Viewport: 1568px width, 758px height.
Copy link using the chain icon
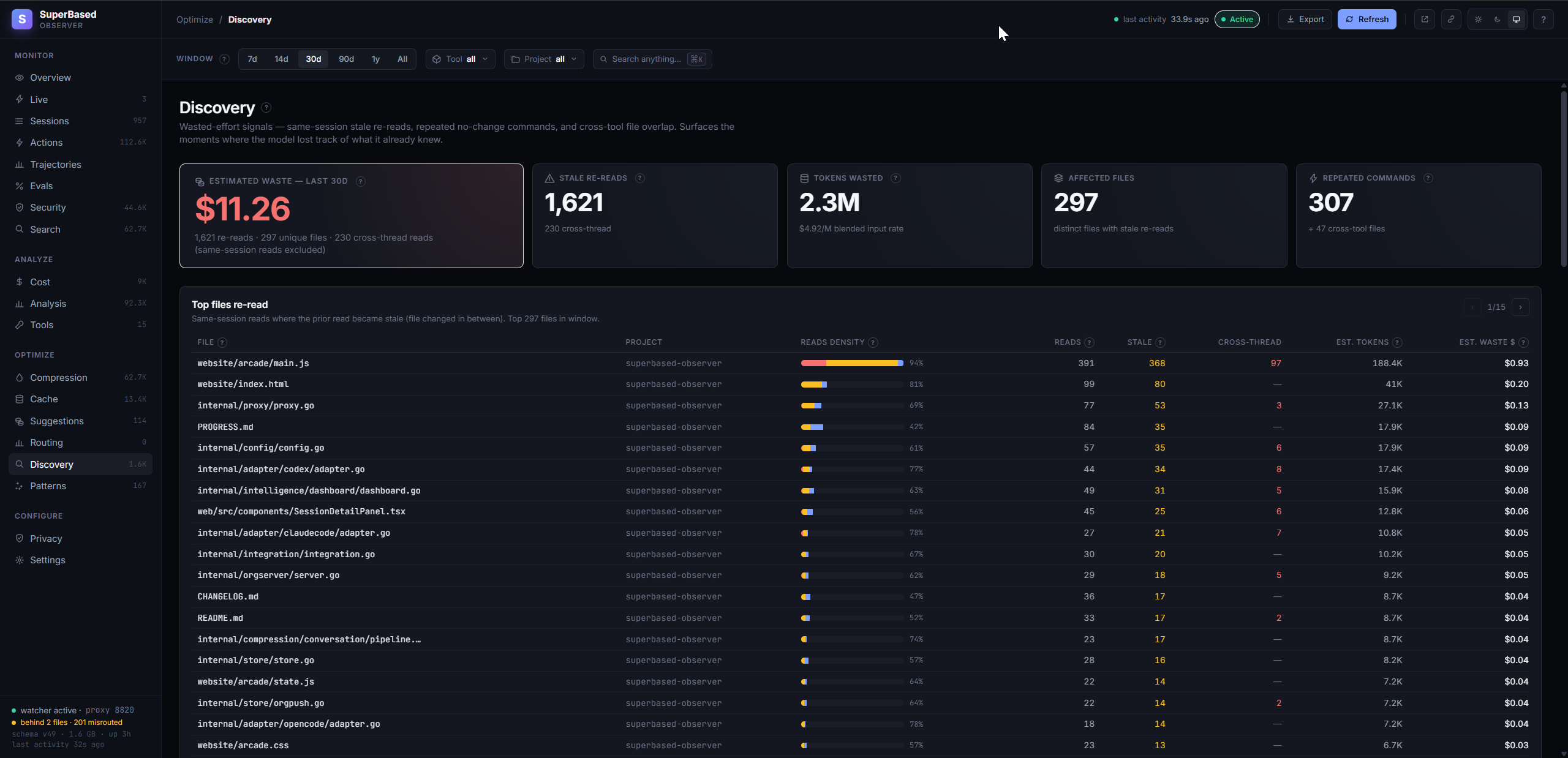click(1451, 19)
